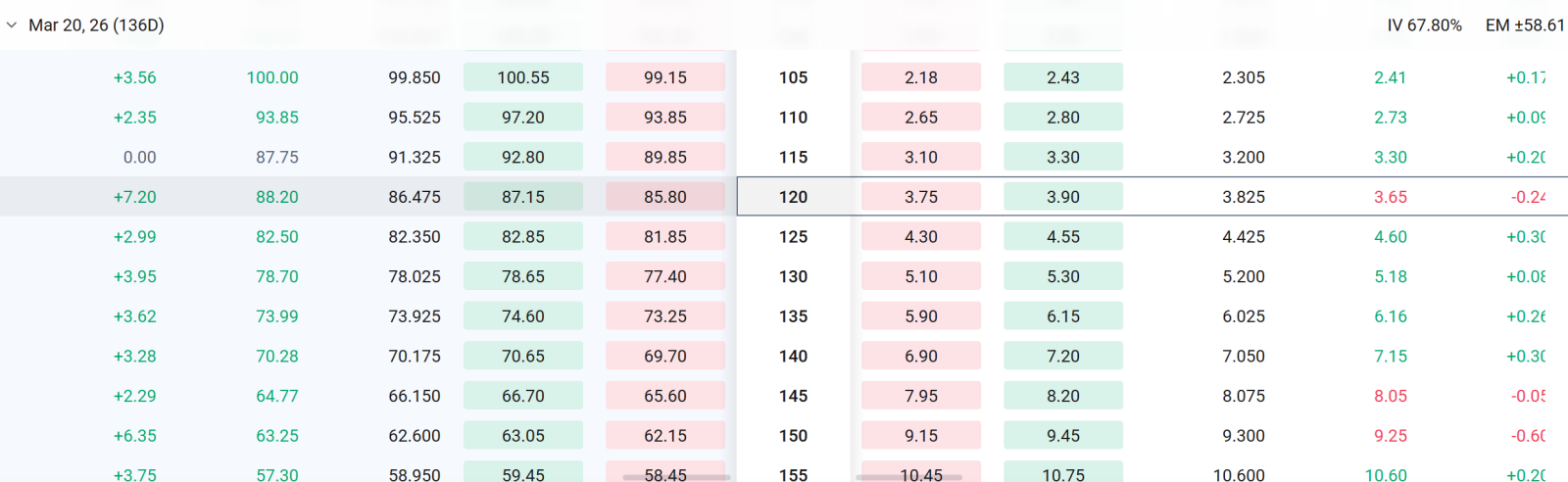
Task: Click call bid 100.55 at strike 105
Action: click(x=523, y=77)
